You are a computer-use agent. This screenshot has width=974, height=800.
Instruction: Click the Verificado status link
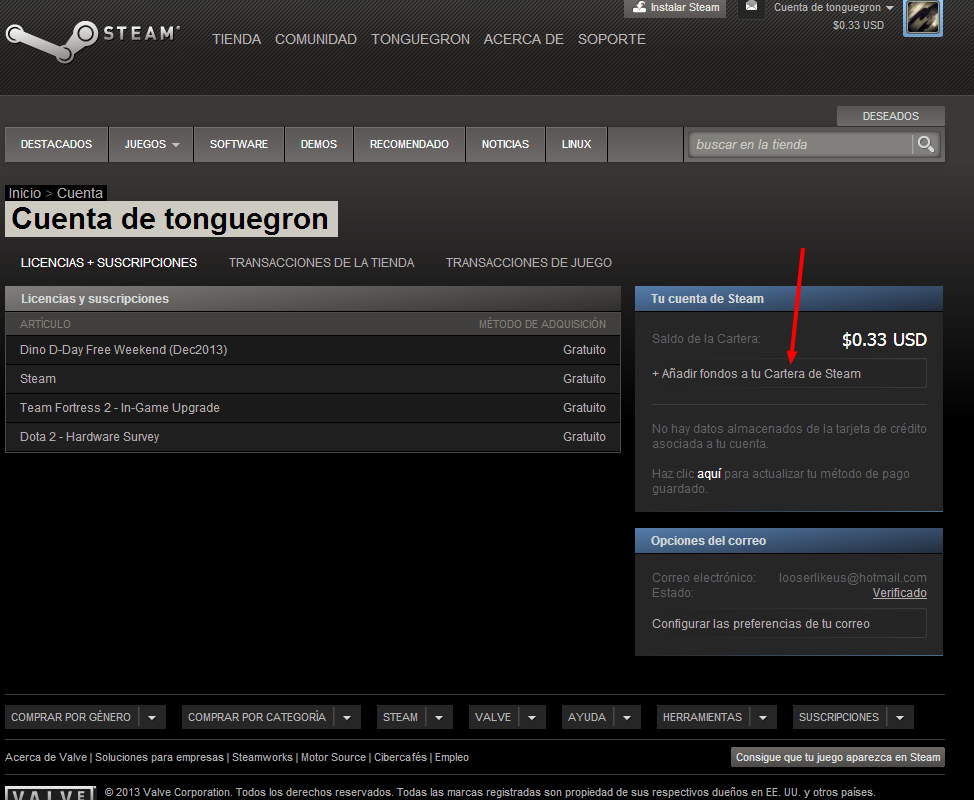(x=899, y=593)
